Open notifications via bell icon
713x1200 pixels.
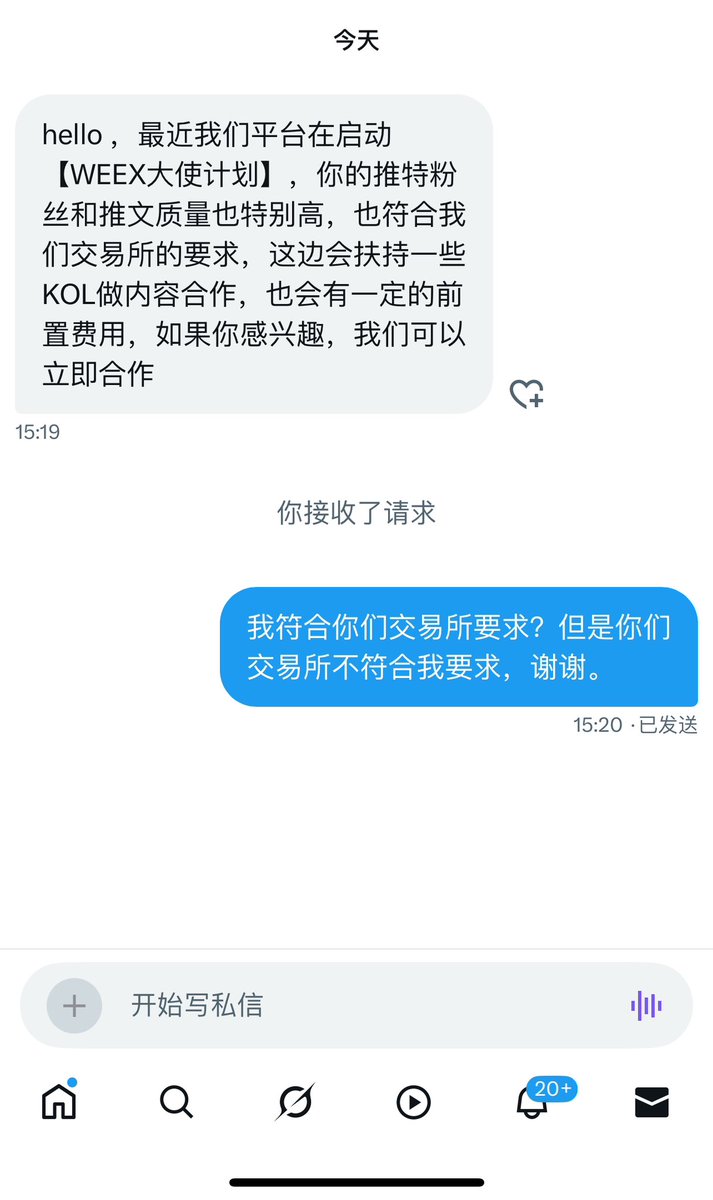[x=532, y=1102]
